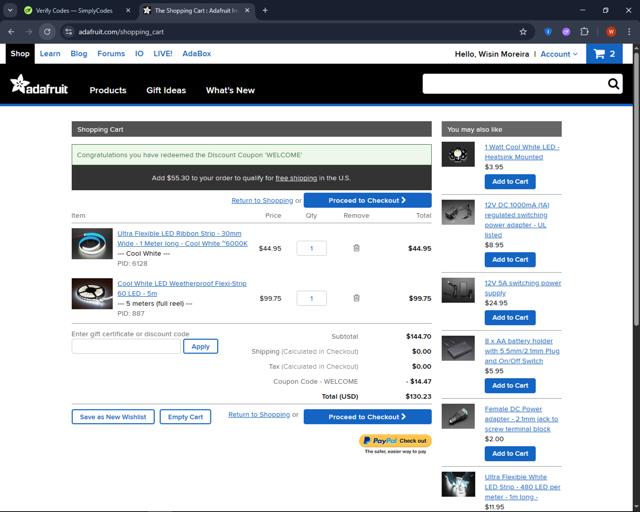Click the bottom Proceed to Checkout button
Screen dimensions: 640x512
point(367,417)
